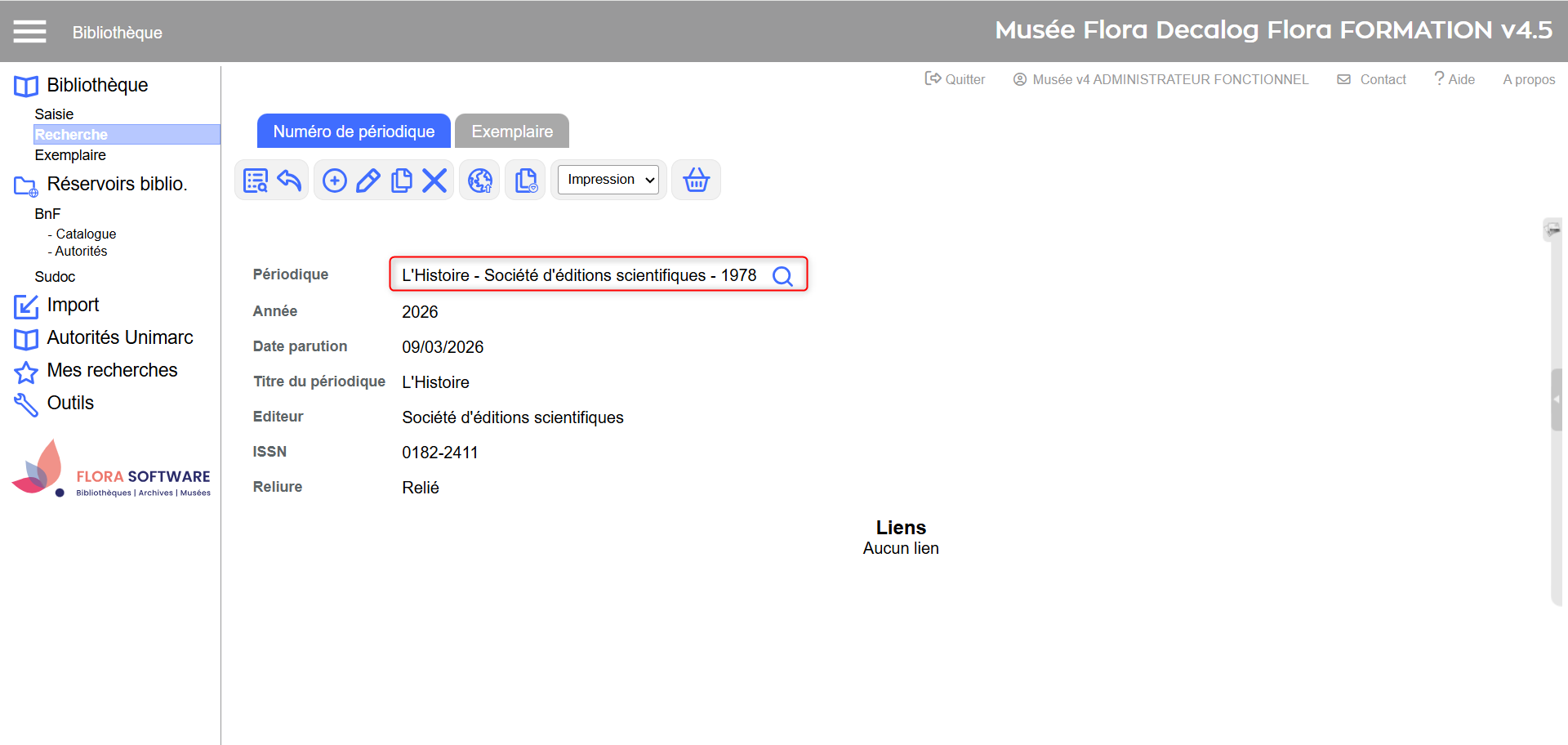The image size is (1568, 745).
Task: Click the Quitter link
Action: pyautogui.click(x=955, y=79)
